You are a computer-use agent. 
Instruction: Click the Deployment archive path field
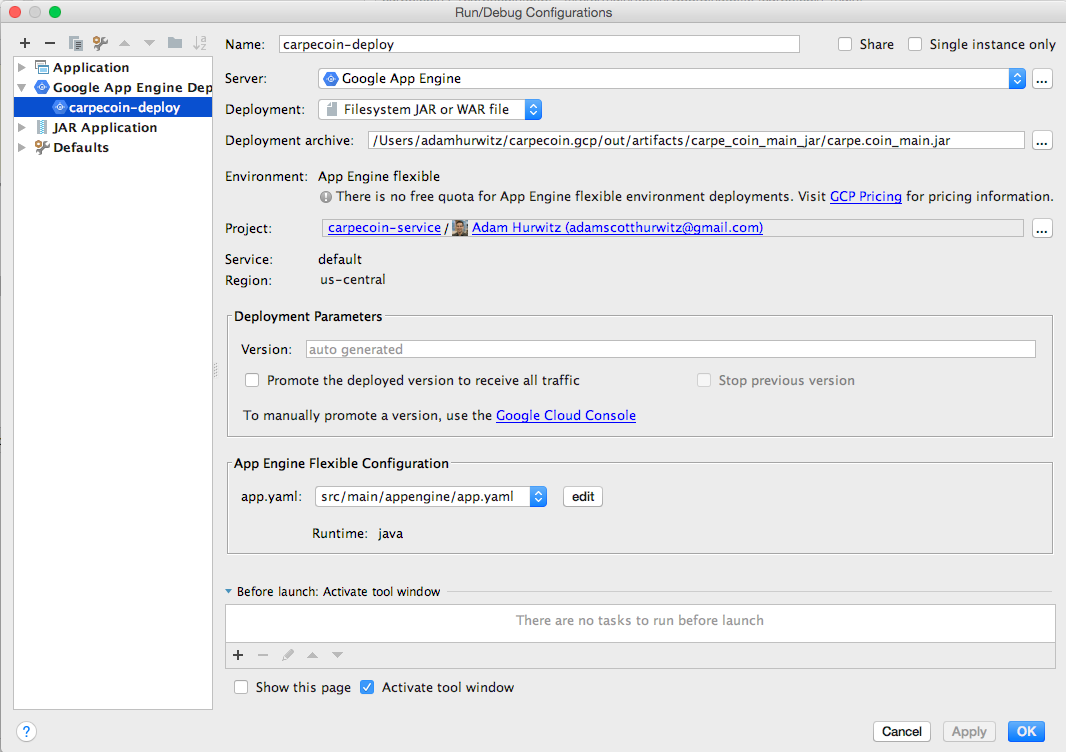[696, 141]
